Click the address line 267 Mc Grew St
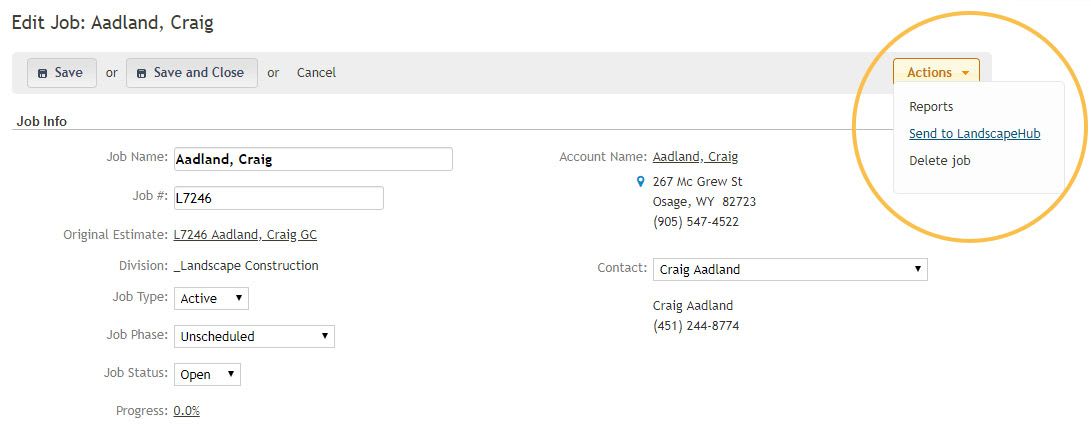This screenshot has width=1091, height=433. point(697,182)
